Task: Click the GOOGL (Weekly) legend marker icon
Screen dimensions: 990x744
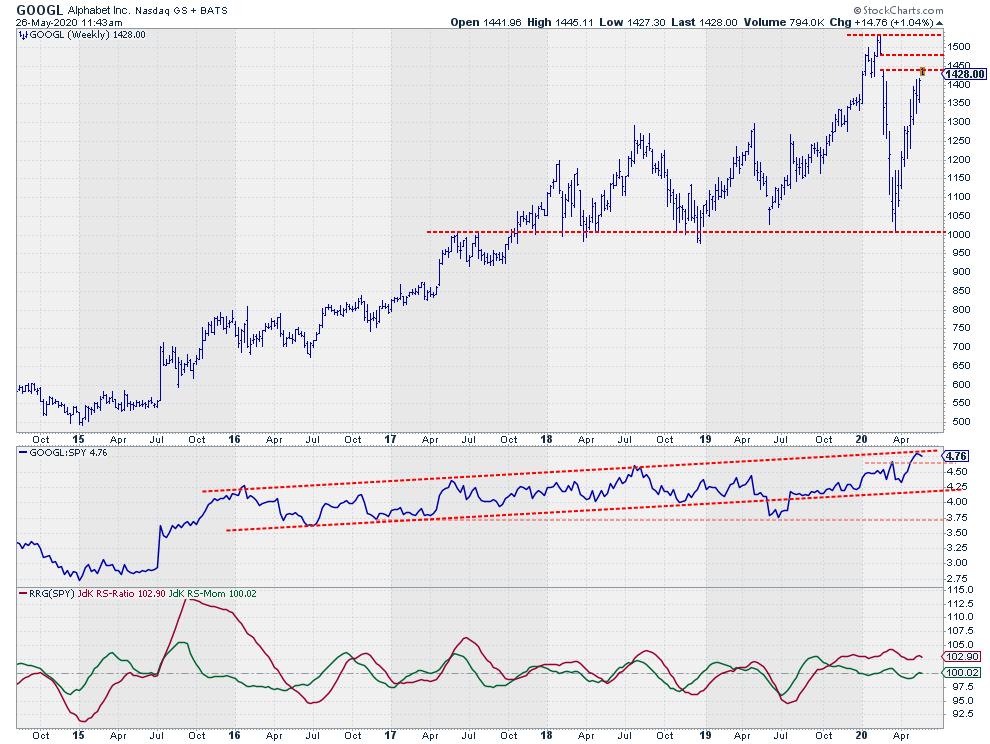Action: click(x=23, y=35)
